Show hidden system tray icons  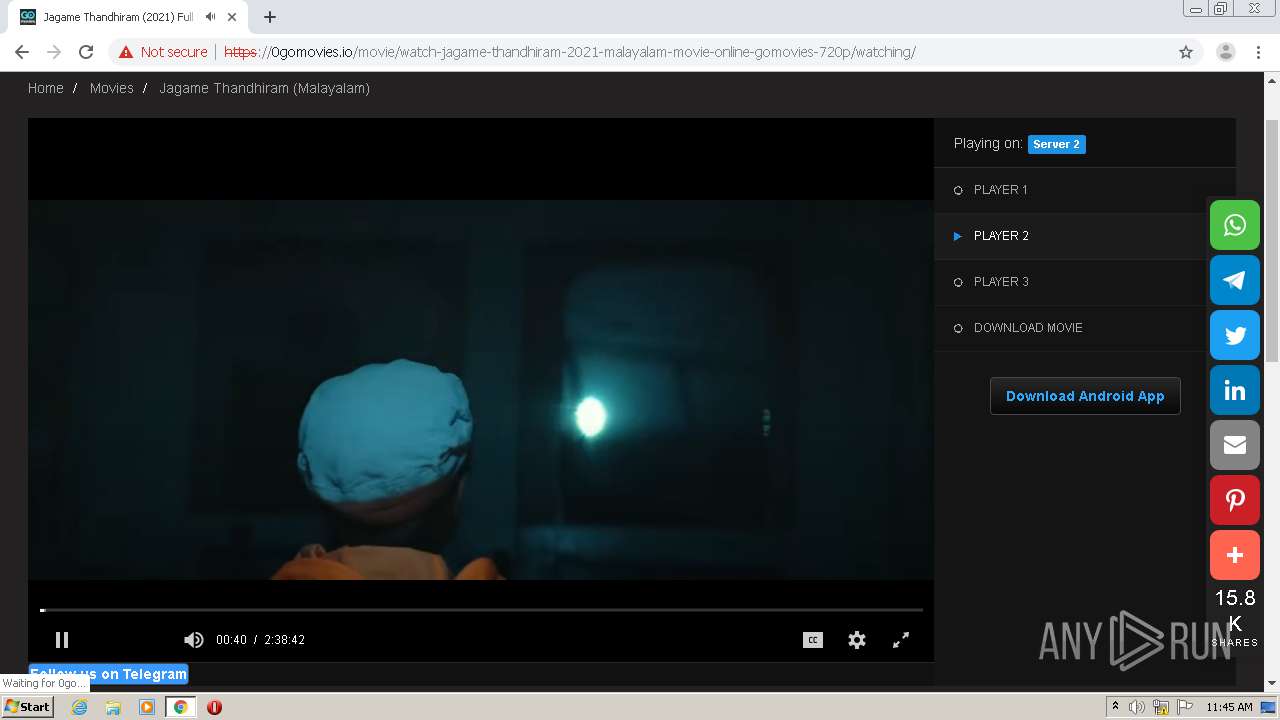pos(1116,707)
